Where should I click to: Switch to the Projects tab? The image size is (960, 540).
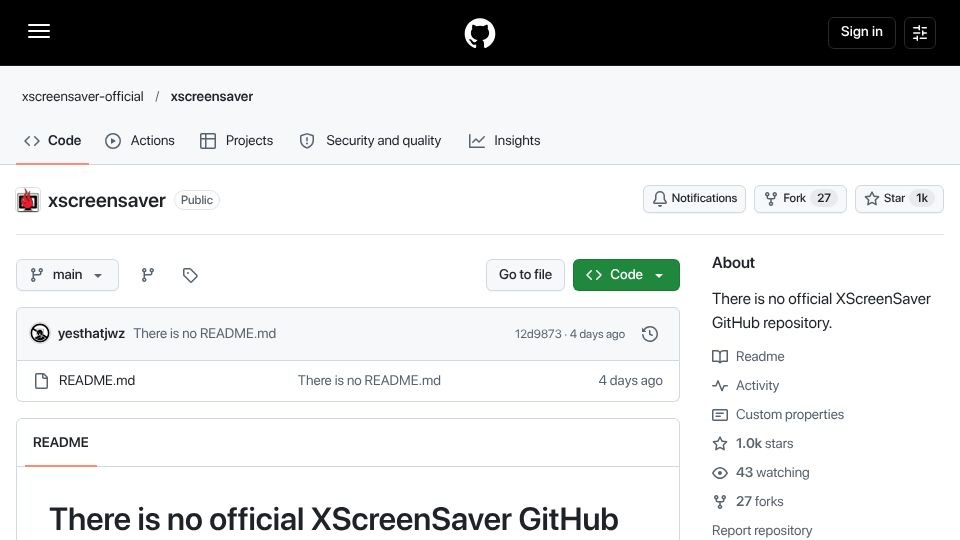[x=236, y=141]
